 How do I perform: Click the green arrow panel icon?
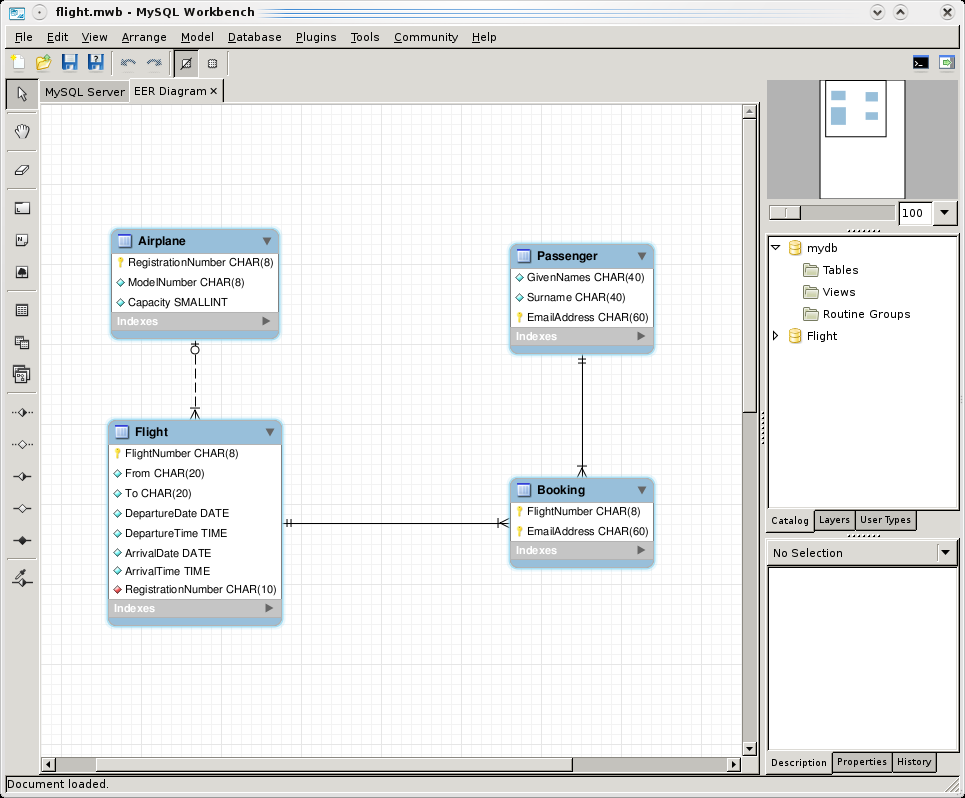click(947, 63)
